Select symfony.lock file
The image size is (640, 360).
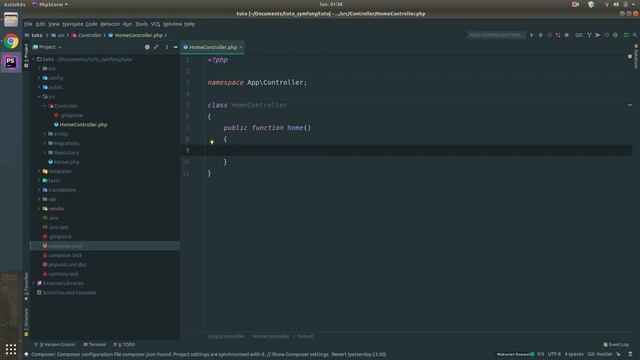click(x=63, y=274)
